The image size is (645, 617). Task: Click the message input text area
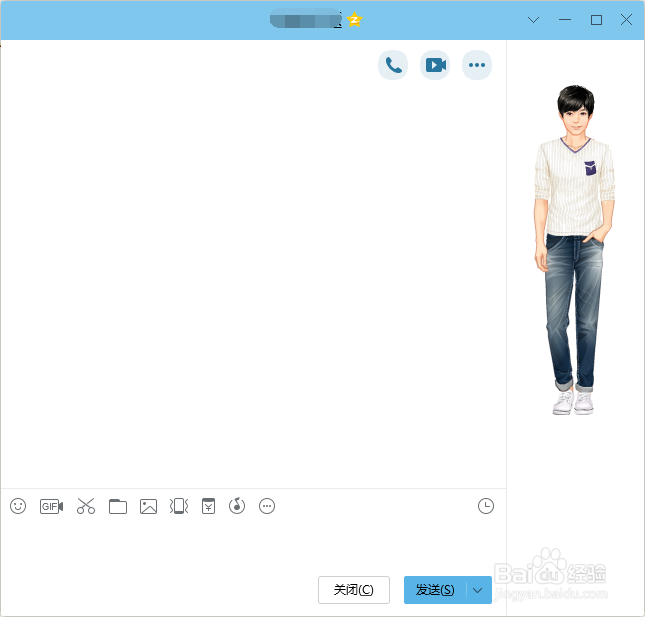point(253,545)
